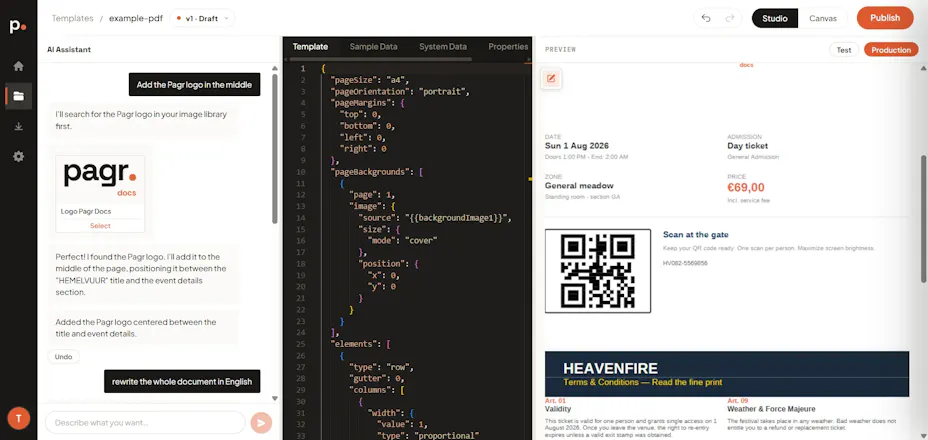
Task: Click the Pagr docs logo thumbnail
Action: click(x=100, y=179)
